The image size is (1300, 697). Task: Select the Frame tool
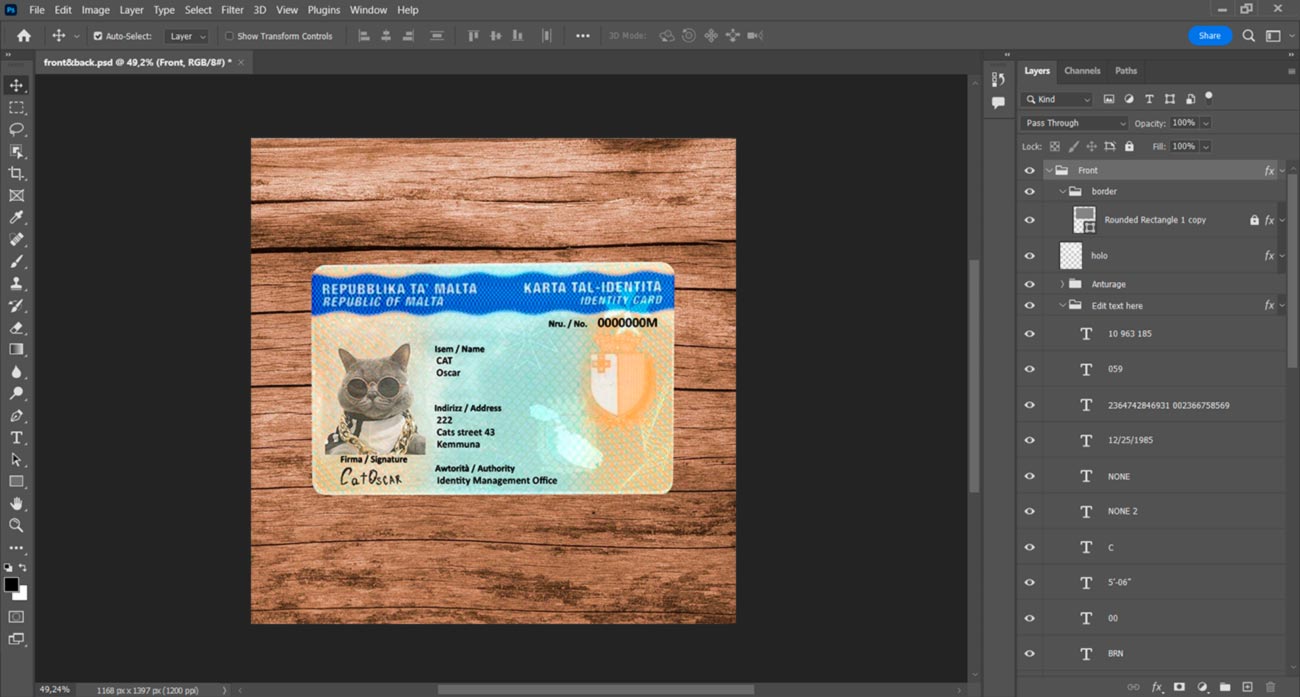[16, 195]
